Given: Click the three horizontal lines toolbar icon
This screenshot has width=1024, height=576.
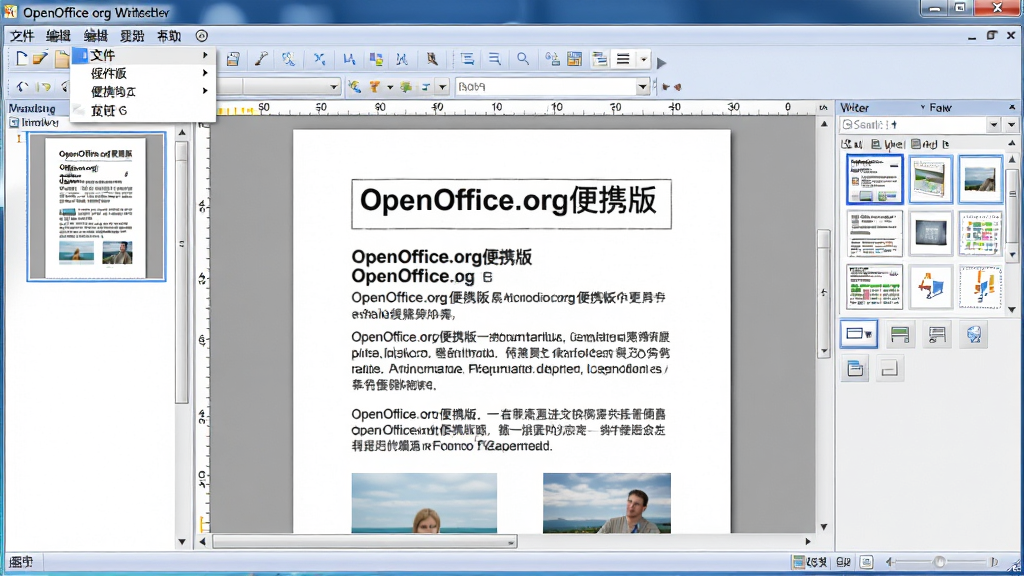Looking at the screenshot, I should pyautogui.click(x=623, y=59).
